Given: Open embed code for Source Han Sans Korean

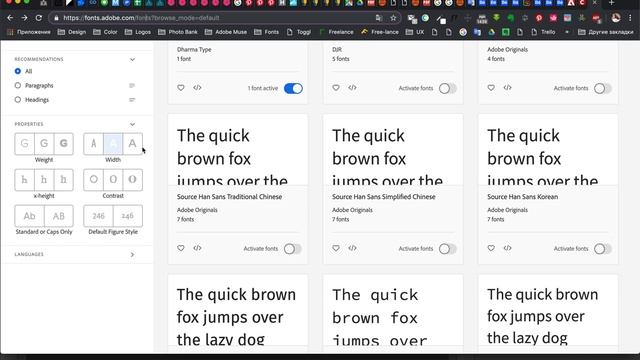Looking at the screenshot, I should click(507, 248).
